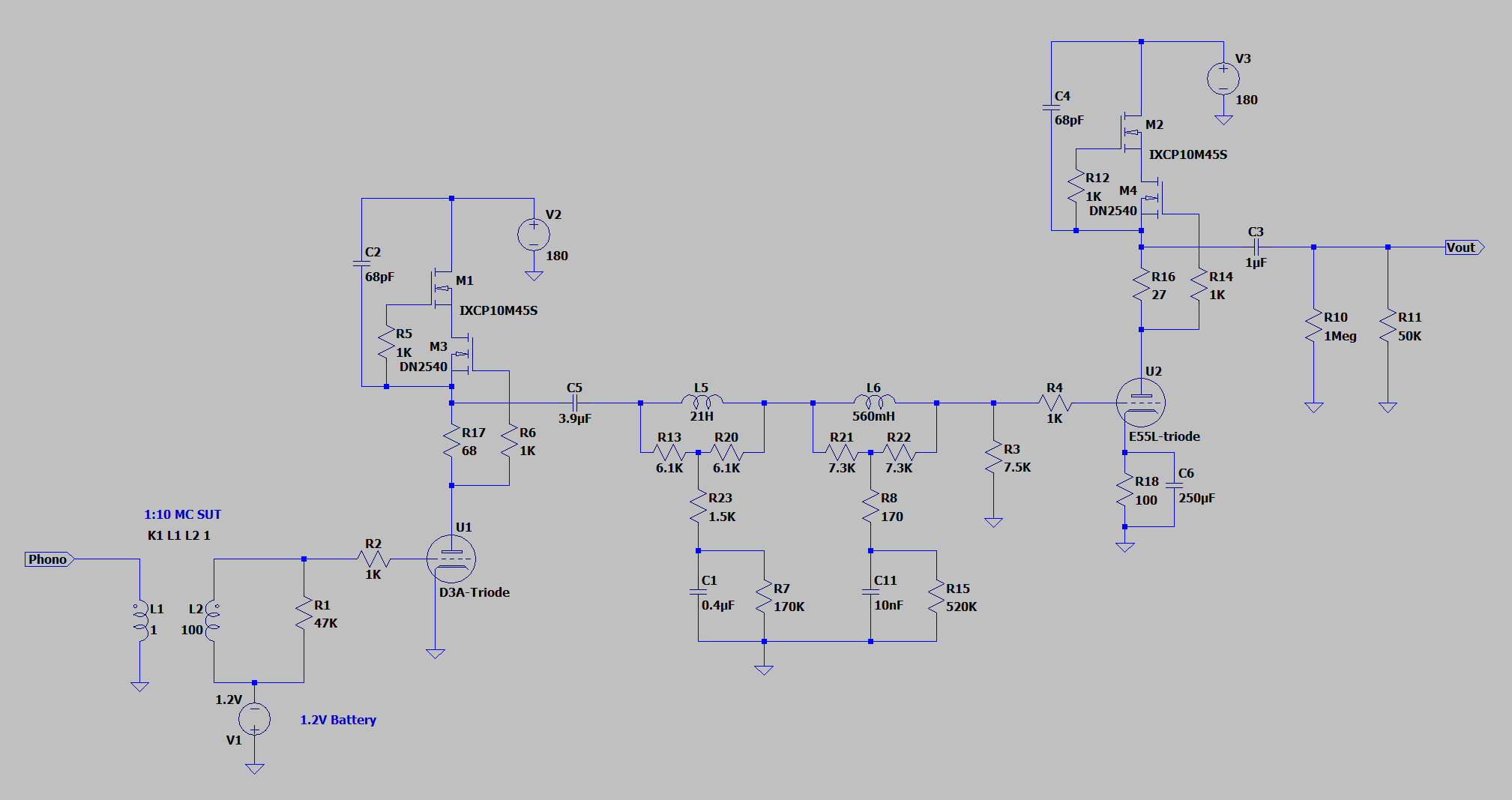This screenshot has width=1512, height=800.
Task: Click the 'D3A-Triode' model name text
Action: [475, 592]
